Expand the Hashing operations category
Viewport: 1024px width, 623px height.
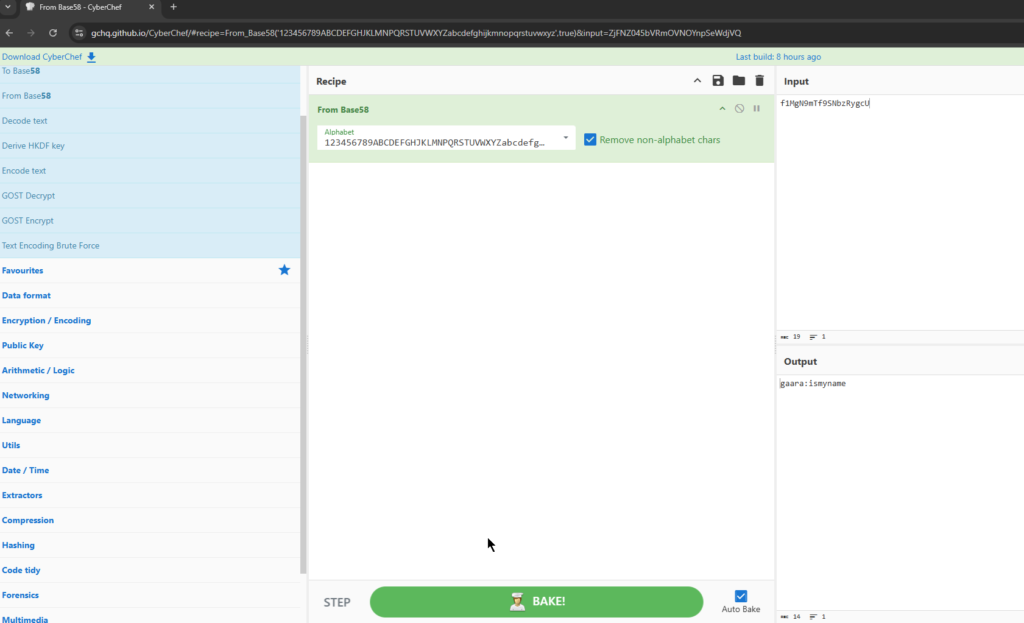click(x=18, y=545)
